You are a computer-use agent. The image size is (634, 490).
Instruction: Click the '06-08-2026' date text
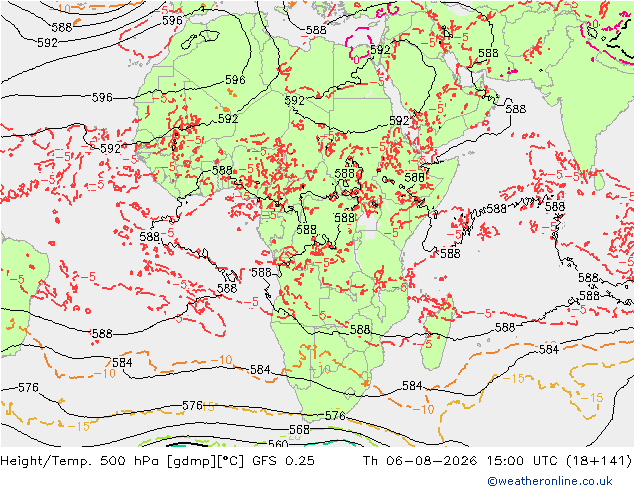(431, 460)
